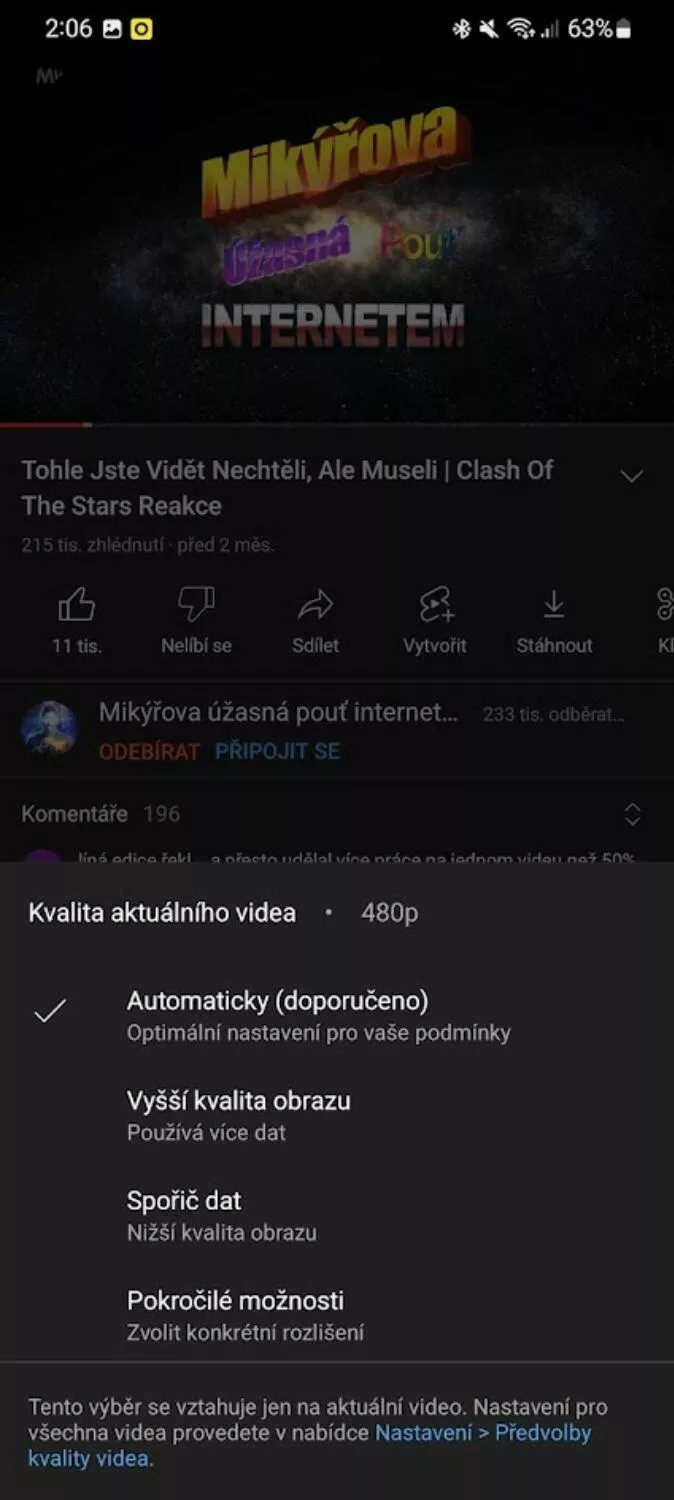Tap the Sdílet share arrow icon
Viewport: 674px width, 1500px height.
click(315, 604)
